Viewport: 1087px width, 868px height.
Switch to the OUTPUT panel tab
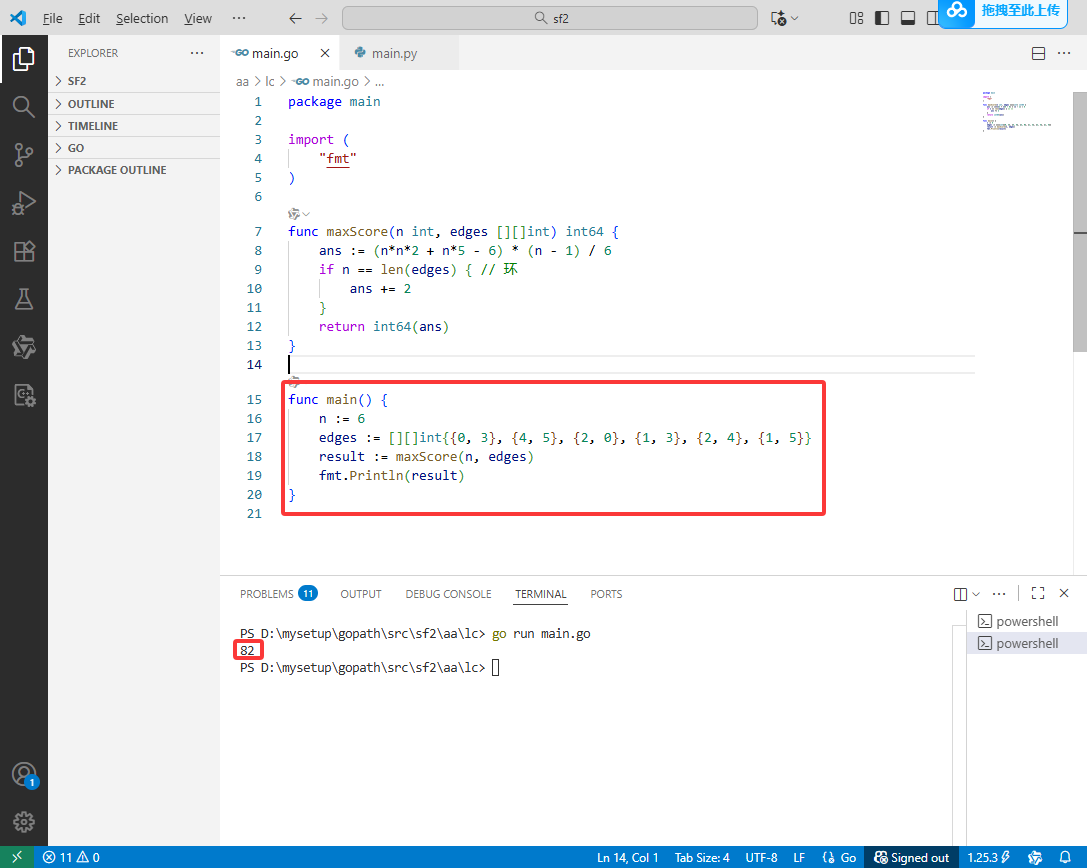(360, 594)
